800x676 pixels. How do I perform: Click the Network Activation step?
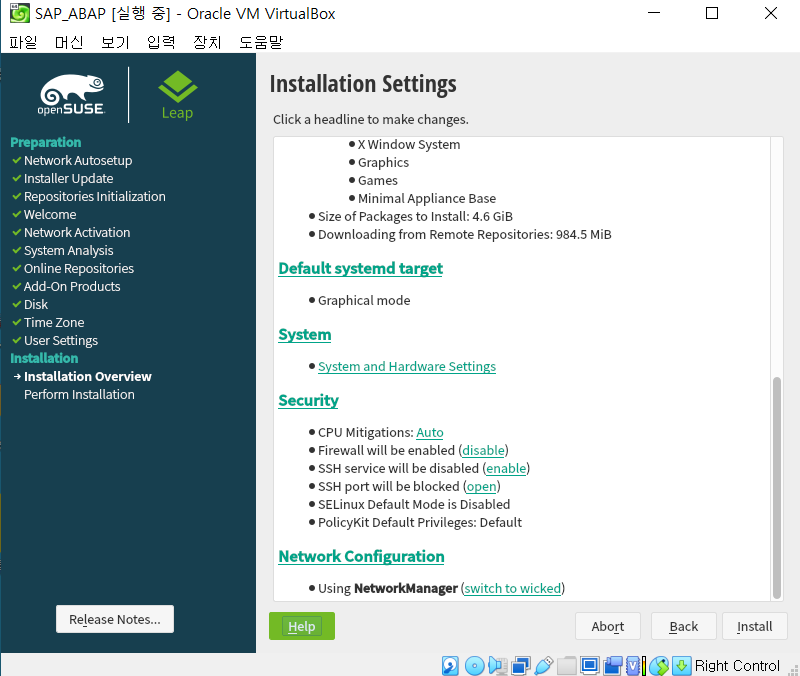(x=77, y=232)
